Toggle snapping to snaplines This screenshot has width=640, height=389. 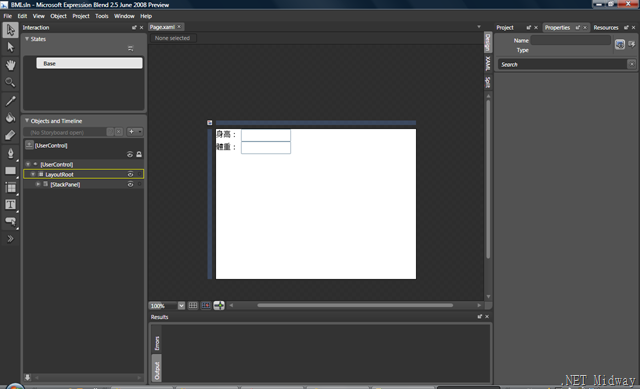[x=219, y=305]
